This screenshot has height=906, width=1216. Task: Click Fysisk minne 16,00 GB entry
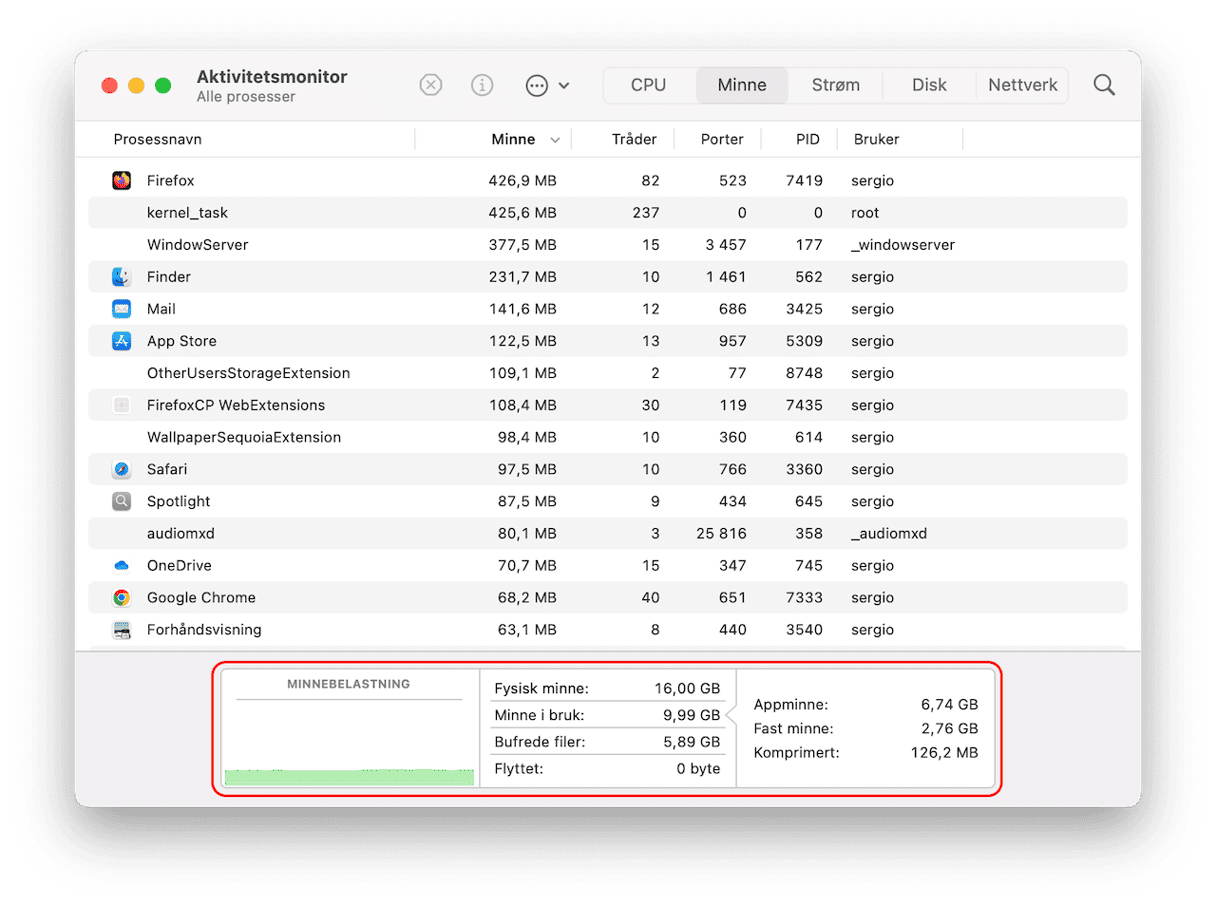click(607, 688)
